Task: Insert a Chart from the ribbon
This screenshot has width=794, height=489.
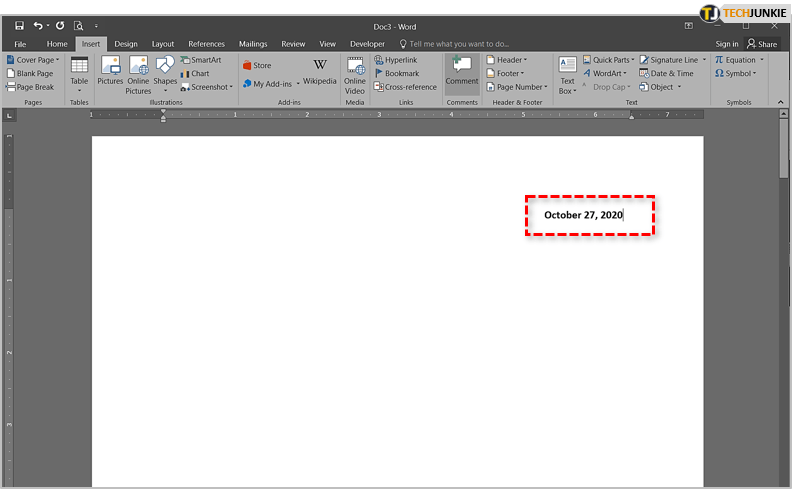Action: pos(194,73)
